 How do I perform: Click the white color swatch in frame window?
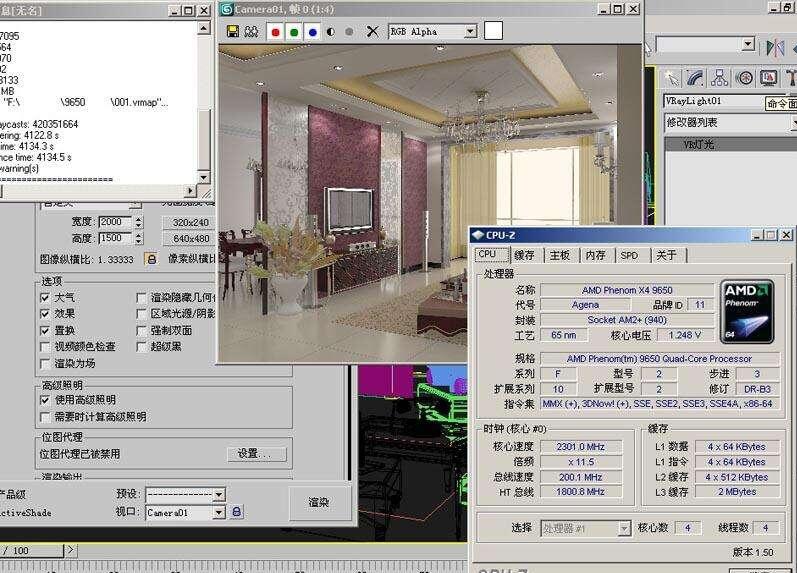[493, 31]
